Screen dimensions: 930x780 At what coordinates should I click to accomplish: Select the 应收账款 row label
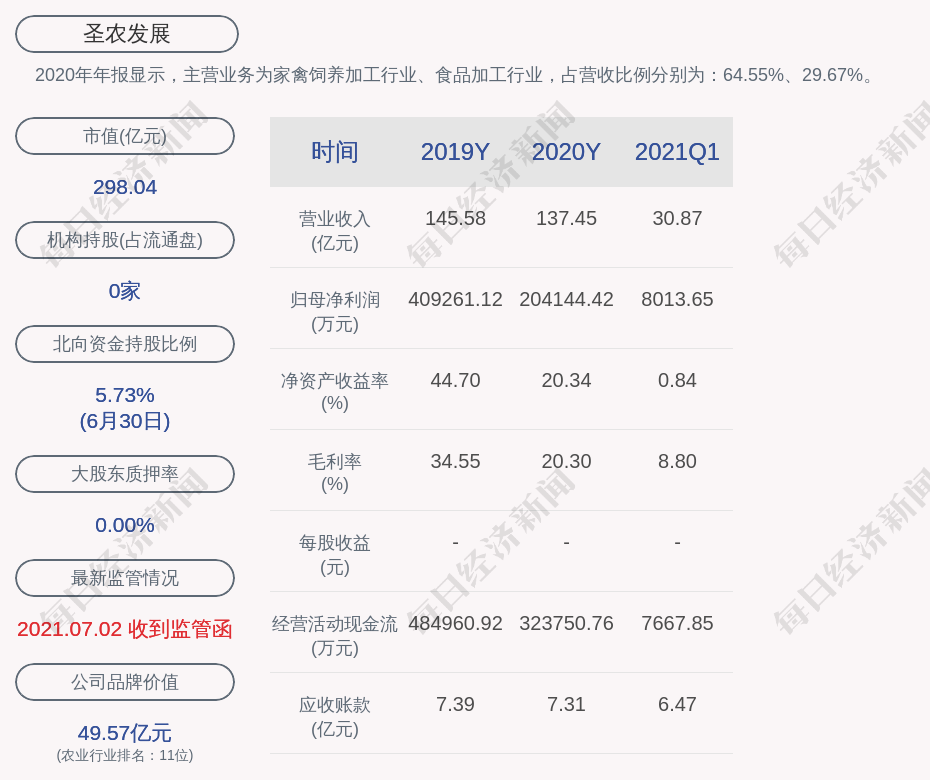click(335, 716)
